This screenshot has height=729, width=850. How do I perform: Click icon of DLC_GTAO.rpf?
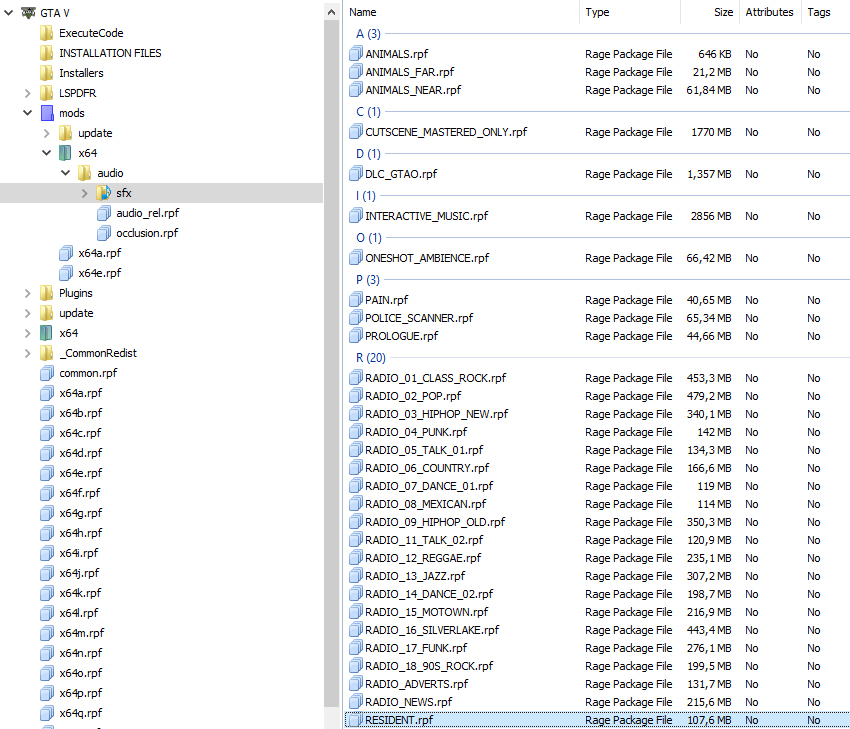point(356,174)
